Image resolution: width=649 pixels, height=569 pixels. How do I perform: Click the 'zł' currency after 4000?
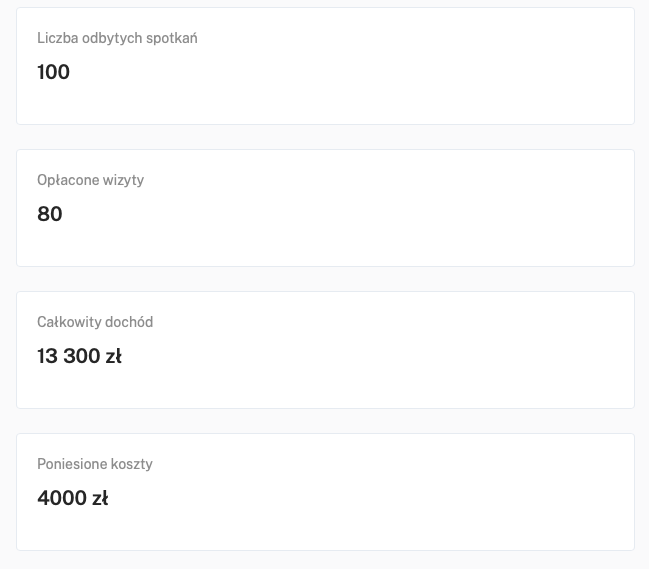[x=99, y=498]
